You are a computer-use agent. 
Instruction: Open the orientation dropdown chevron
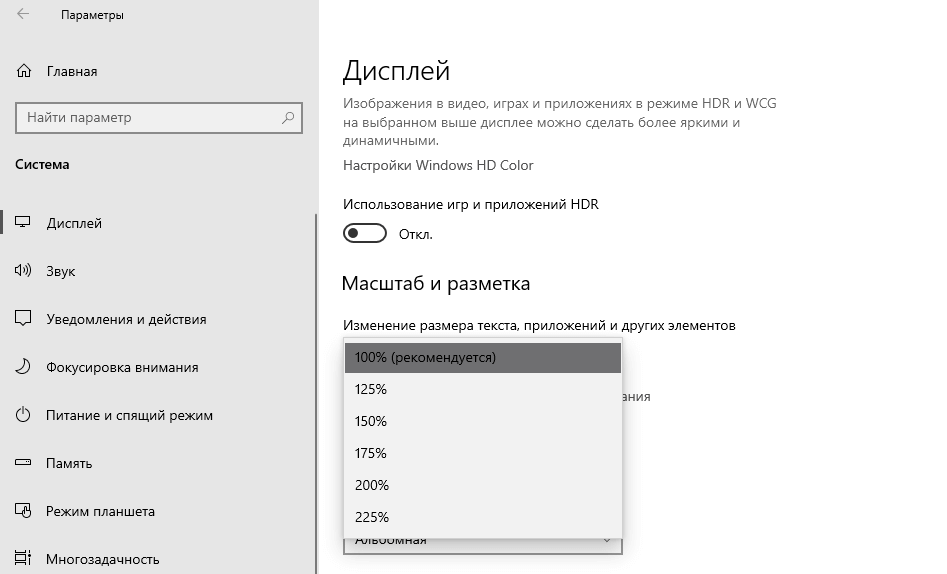click(607, 541)
